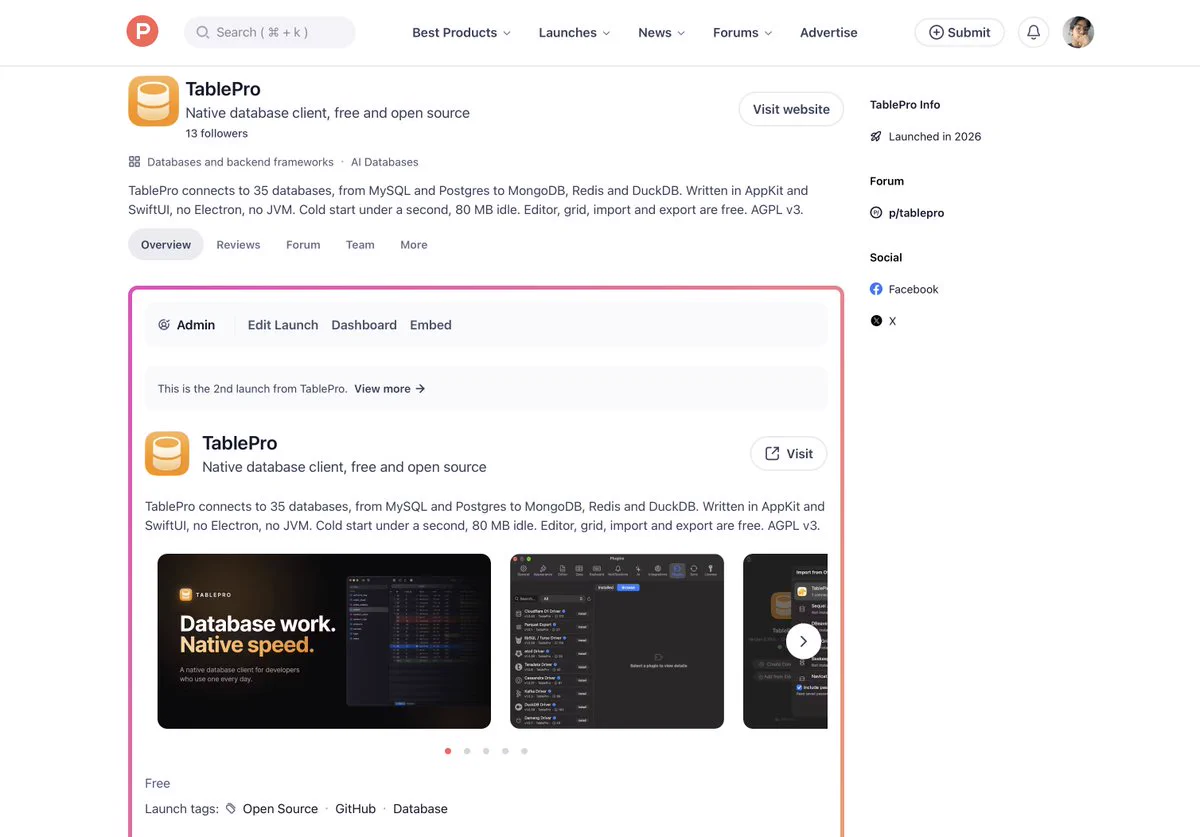Image resolution: width=1200 pixels, height=837 pixels.
Task: Open the Facebook social link
Action: (914, 289)
